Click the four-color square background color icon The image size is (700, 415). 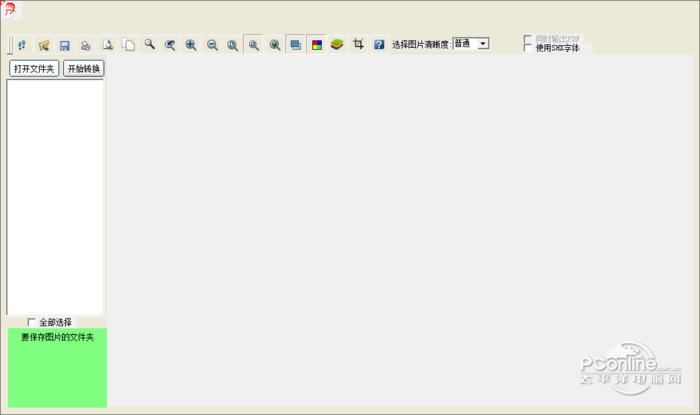[317, 45]
